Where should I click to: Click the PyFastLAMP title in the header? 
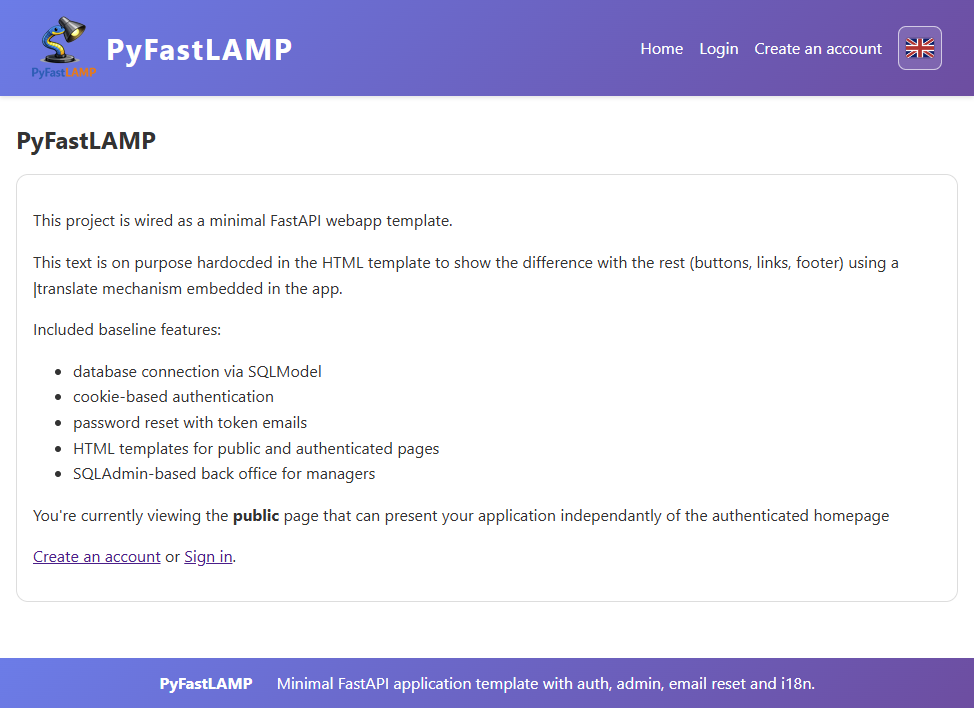pyautogui.click(x=199, y=49)
